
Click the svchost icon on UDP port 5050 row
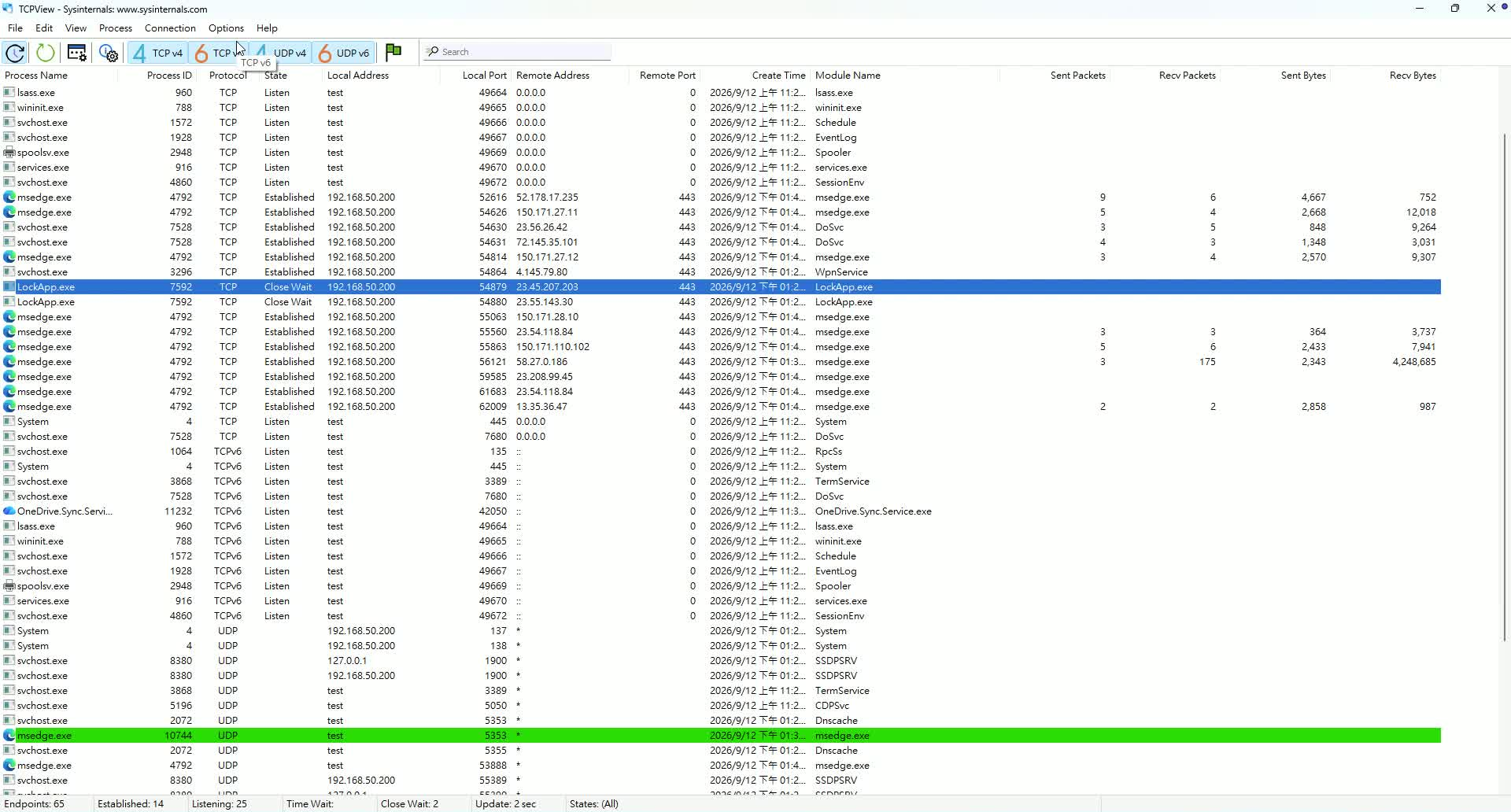pos(9,706)
